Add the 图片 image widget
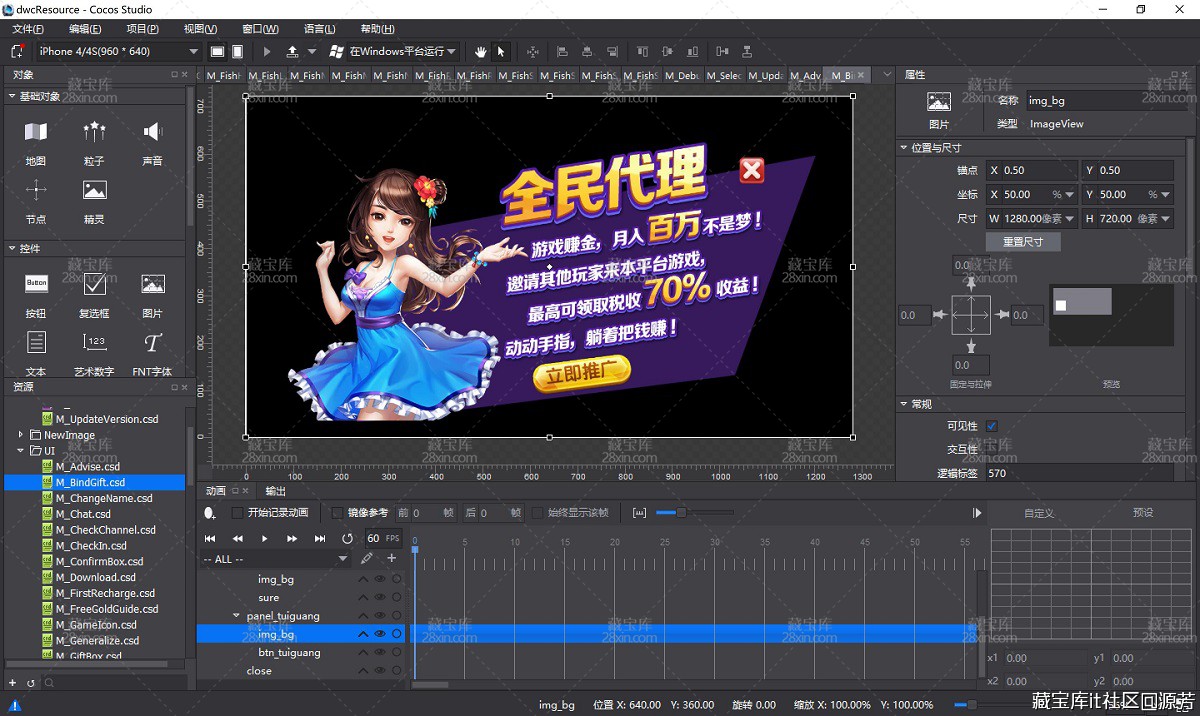The height and width of the screenshot is (716, 1200). tap(152, 295)
